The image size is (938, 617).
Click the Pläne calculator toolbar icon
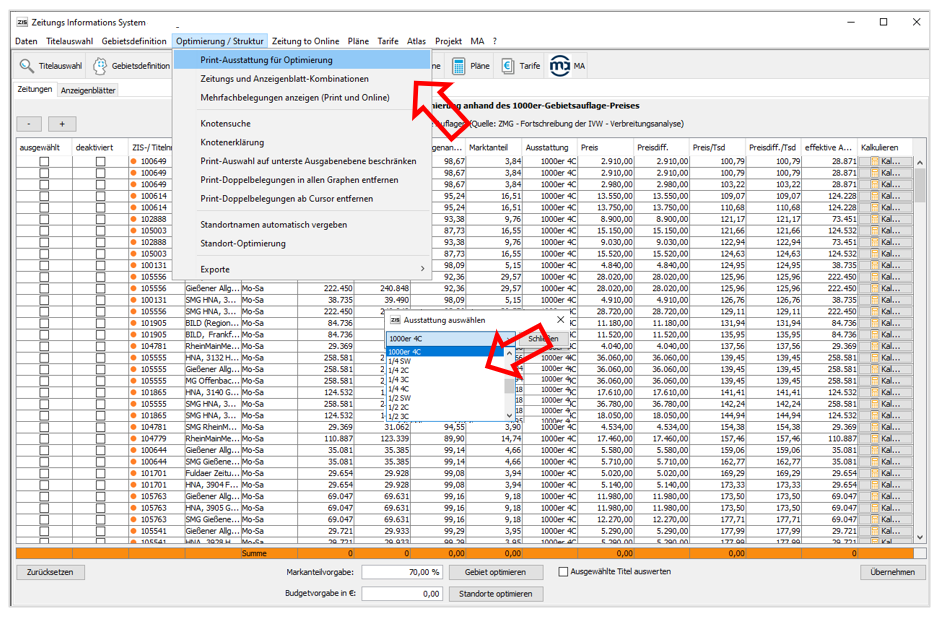[x=458, y=66]
